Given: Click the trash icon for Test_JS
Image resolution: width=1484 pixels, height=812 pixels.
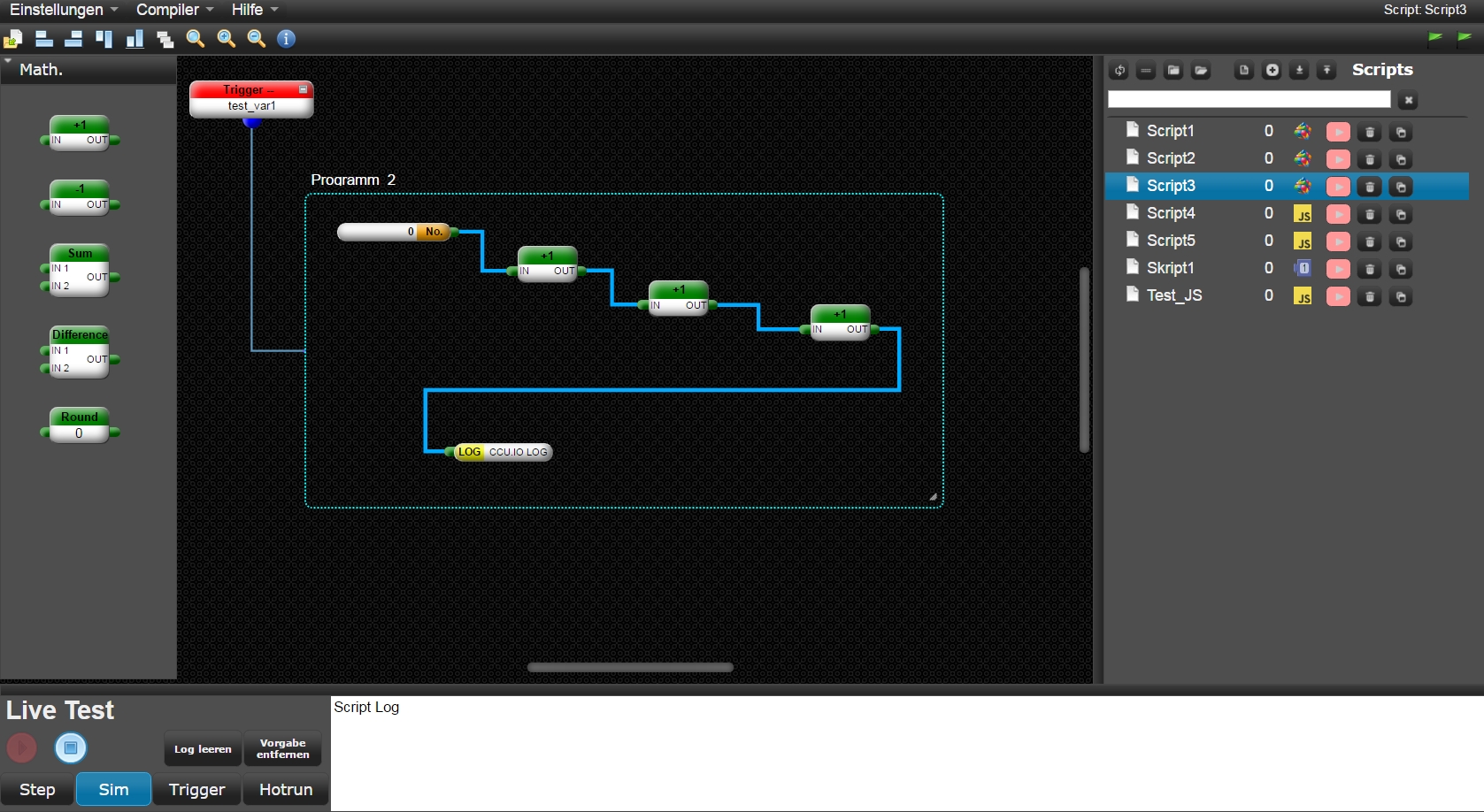Looking at the screenshot, I should click(1370, 297).
